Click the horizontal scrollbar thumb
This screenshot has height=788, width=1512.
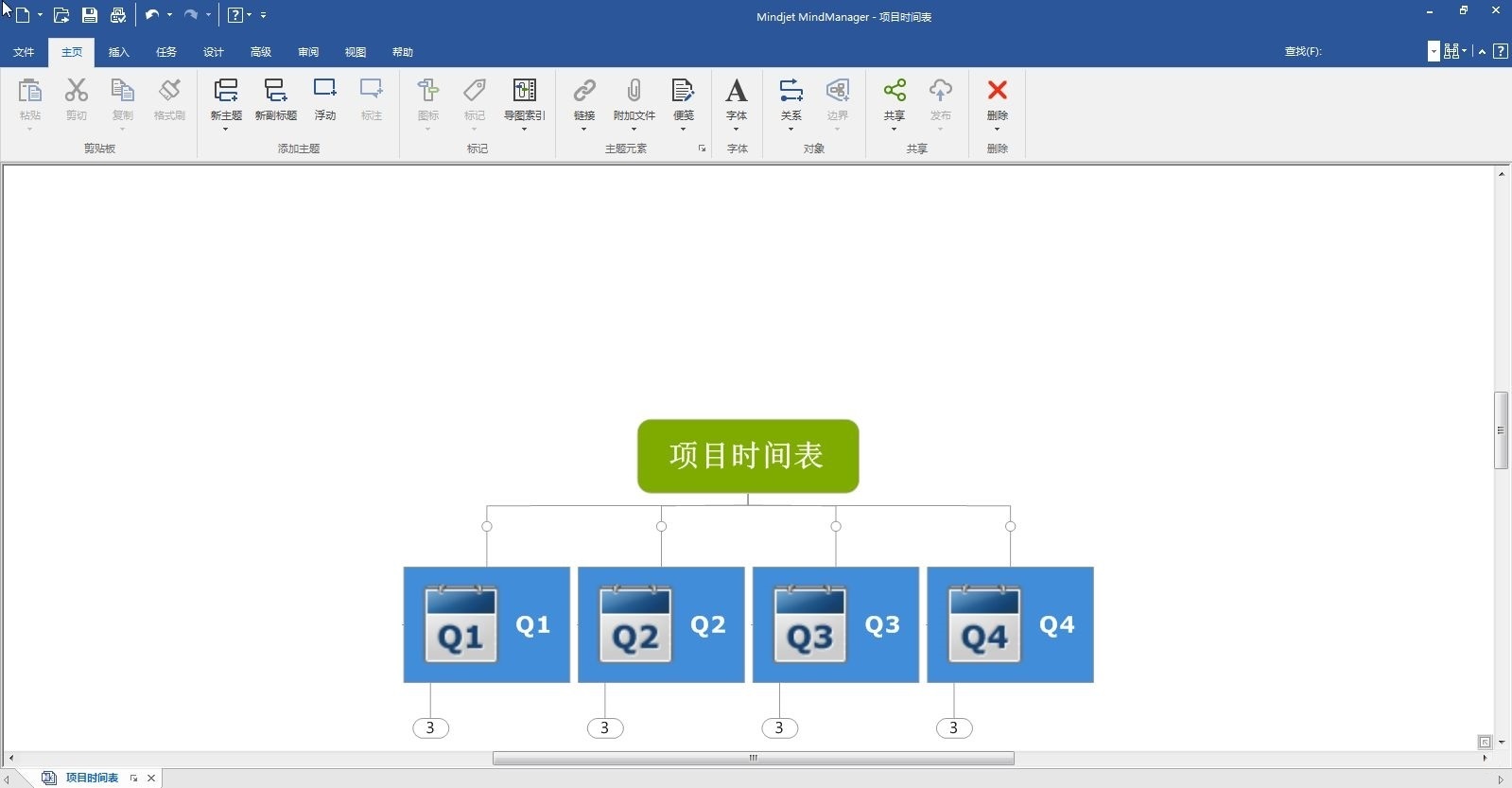(754, 758)
